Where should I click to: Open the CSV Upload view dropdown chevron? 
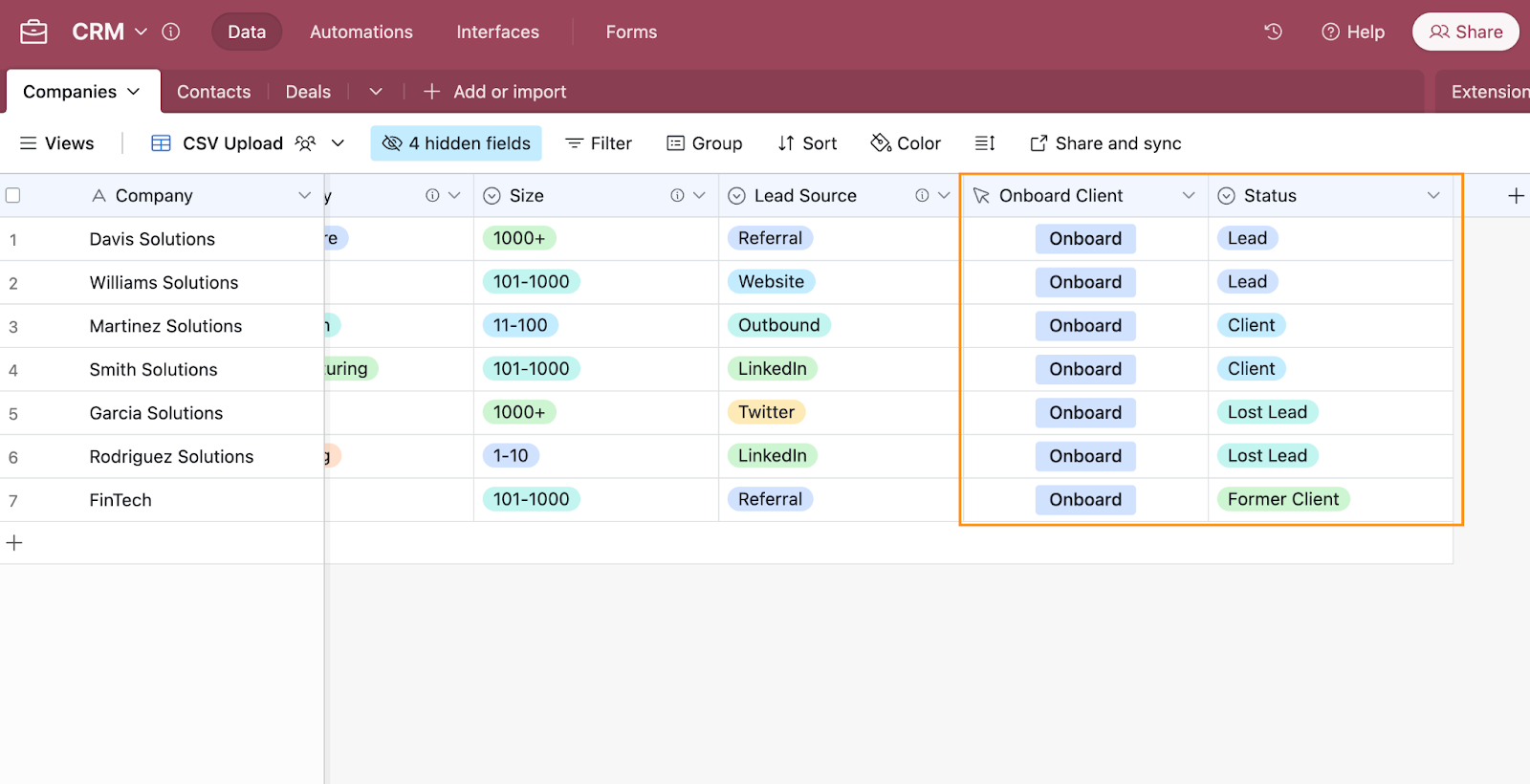coord(338,143)
